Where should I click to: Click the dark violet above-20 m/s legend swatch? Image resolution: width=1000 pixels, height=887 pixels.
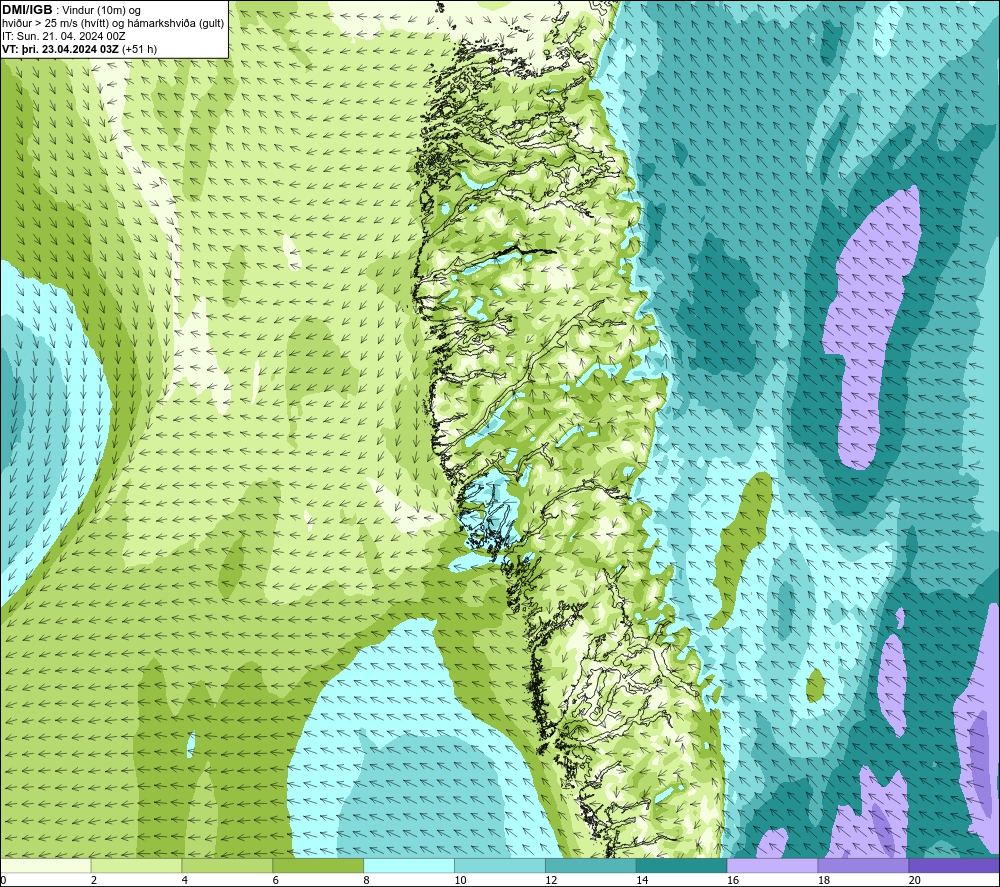[954, 865]
